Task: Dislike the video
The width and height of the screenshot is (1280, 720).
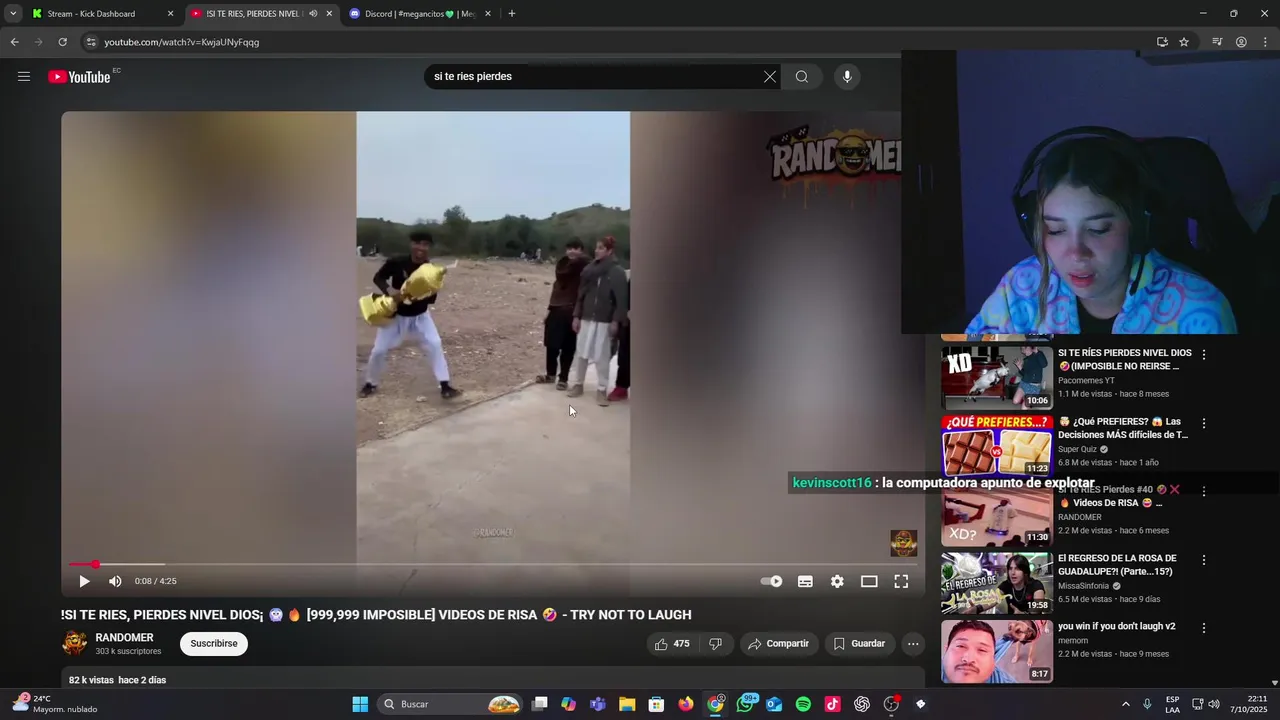Action: tap(716, 644)
